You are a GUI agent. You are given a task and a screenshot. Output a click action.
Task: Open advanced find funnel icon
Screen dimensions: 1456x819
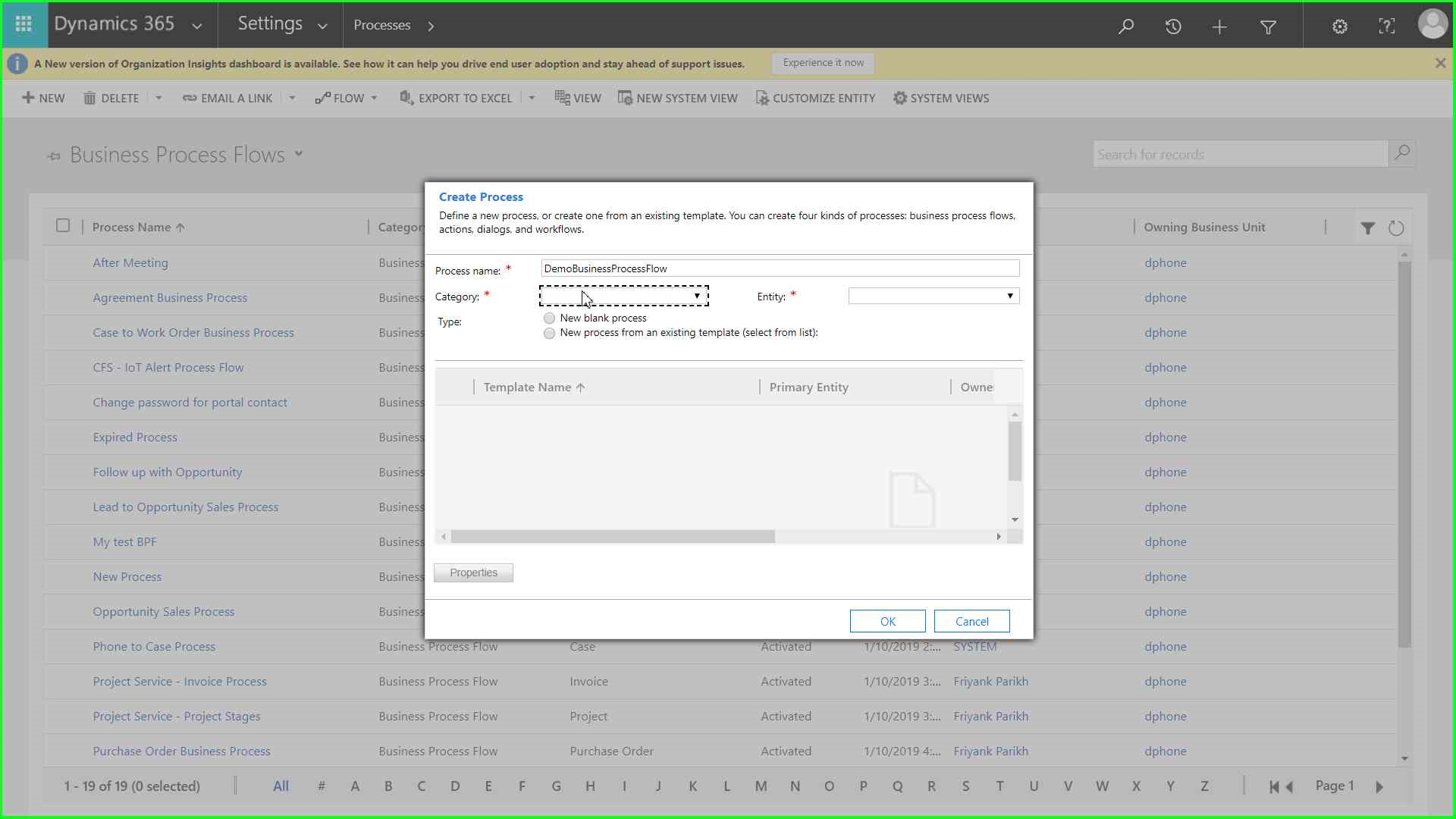tap(1268, 27)
